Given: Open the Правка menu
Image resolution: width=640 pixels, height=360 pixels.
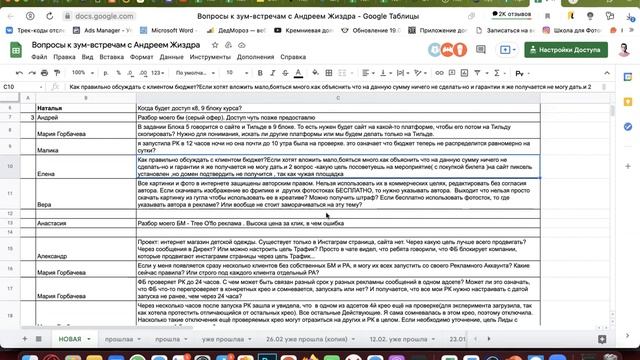Looking at the screenshot, I should 64,57.
